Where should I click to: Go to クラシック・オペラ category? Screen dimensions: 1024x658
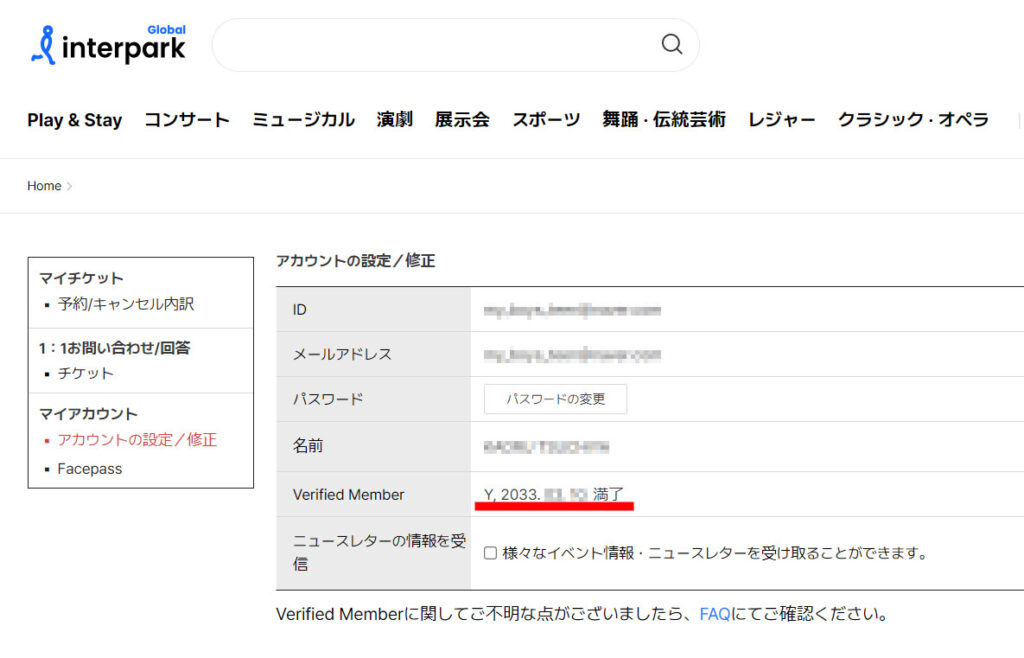(x=913, y=119)
